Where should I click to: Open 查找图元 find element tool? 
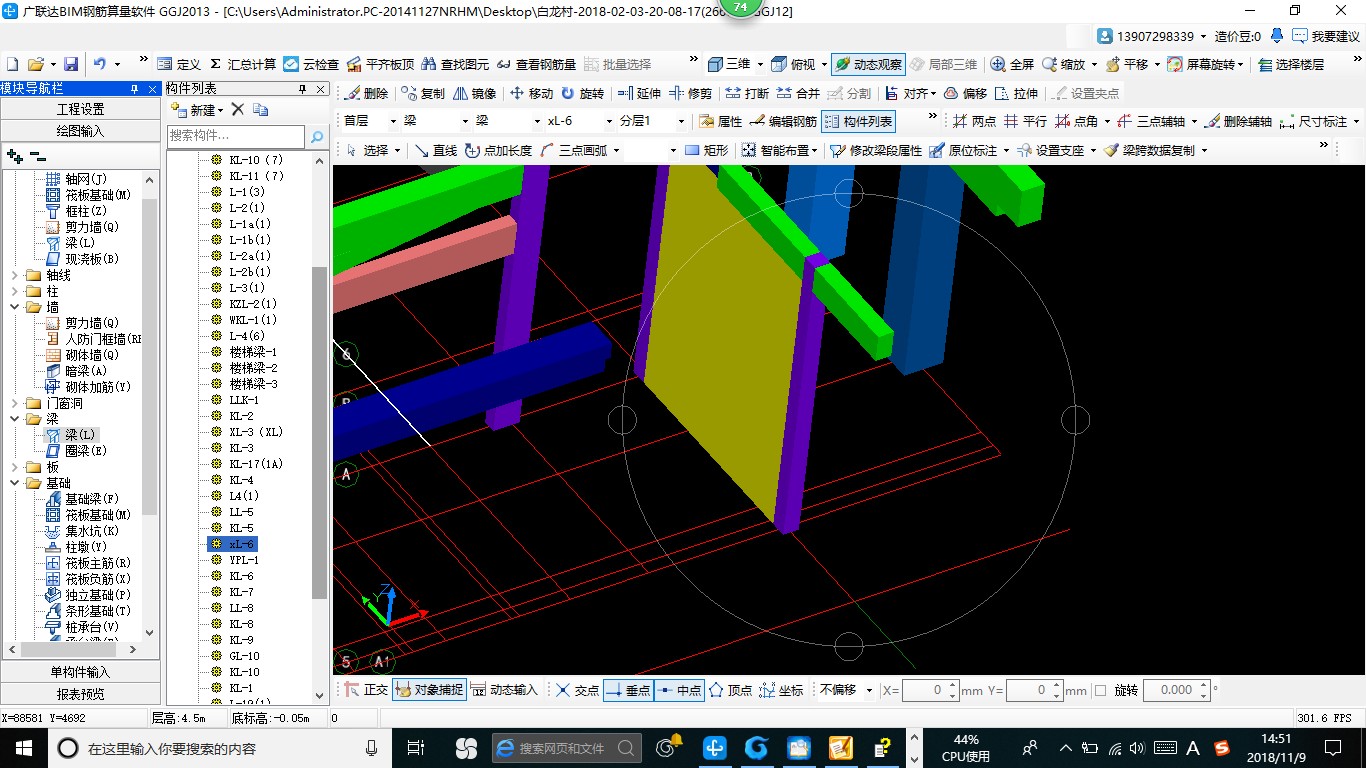(455, 64)
